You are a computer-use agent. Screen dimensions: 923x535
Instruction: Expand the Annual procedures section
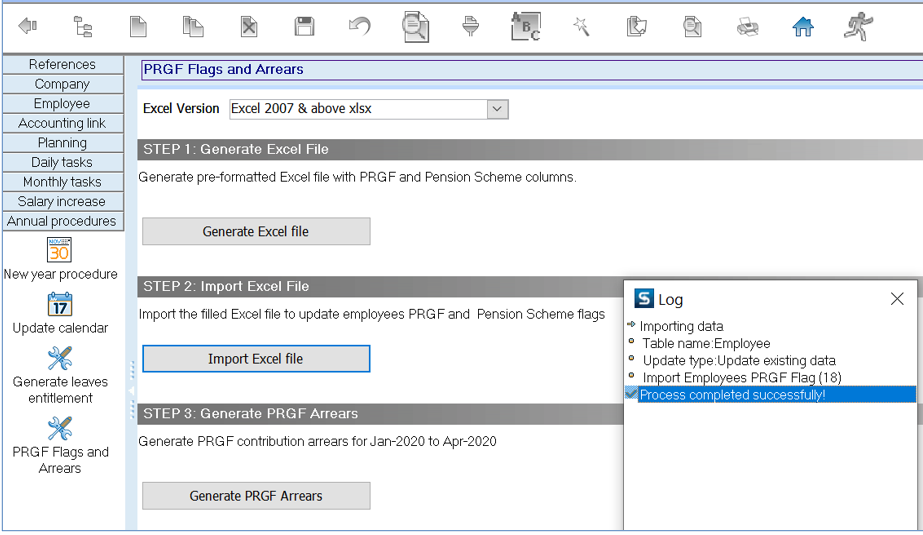tap(62, 221)
